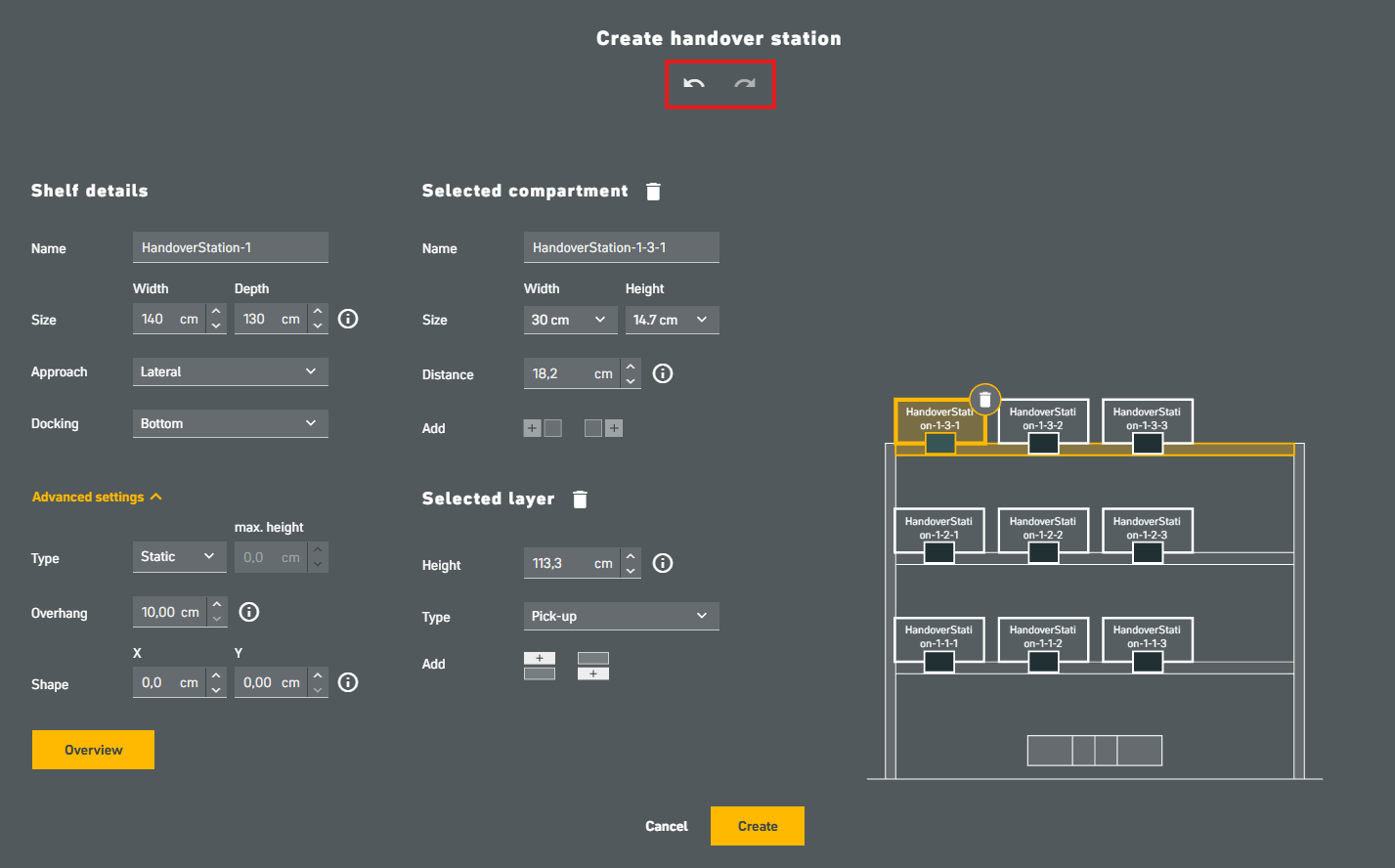1395x868 pixels.
Task: Open the Approach dropdown showing Lateral
Action: click(x=231, y=371)
